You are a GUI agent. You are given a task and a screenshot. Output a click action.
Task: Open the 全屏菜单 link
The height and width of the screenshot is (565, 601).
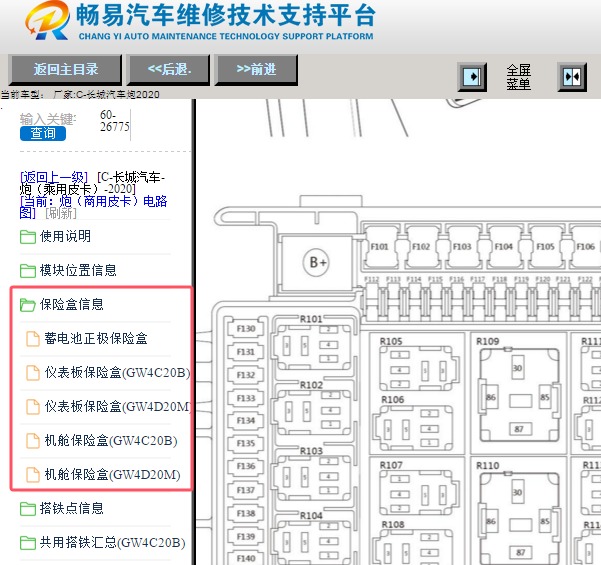(x=519, y=77)
